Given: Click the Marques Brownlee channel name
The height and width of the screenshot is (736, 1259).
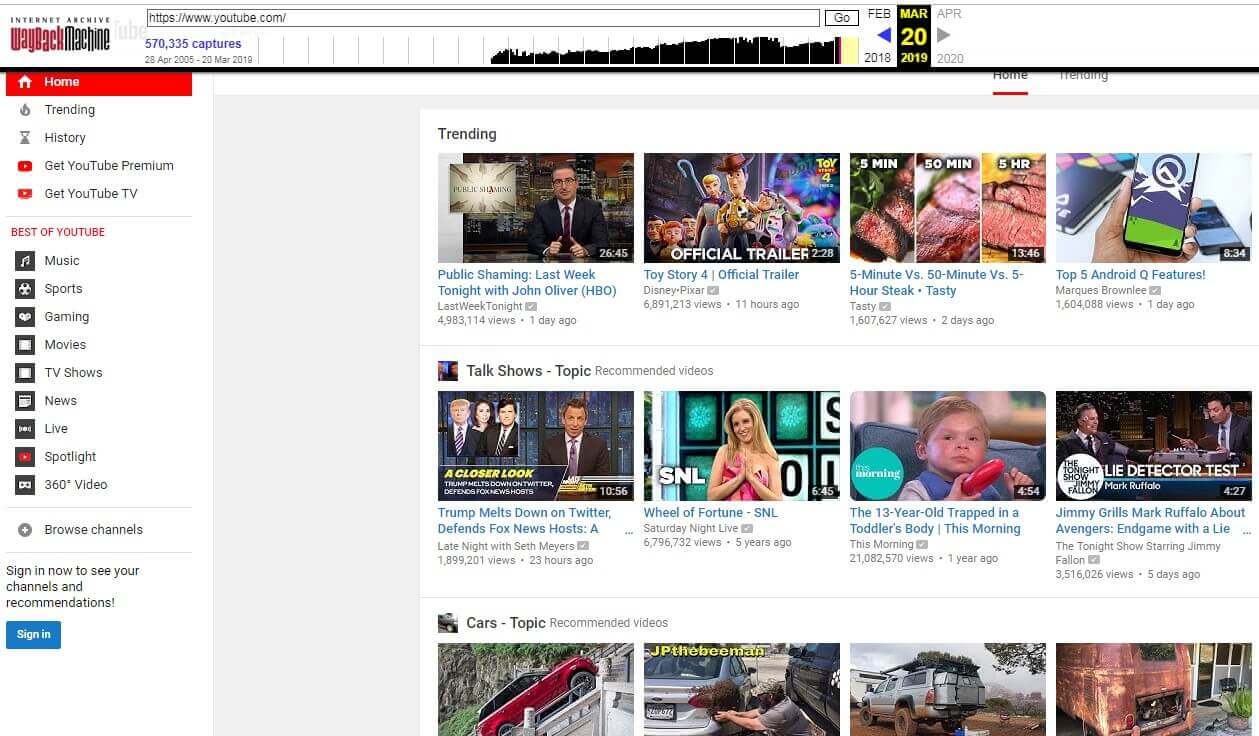Looking at the screenshot, I should click(x=1101, y=291).
